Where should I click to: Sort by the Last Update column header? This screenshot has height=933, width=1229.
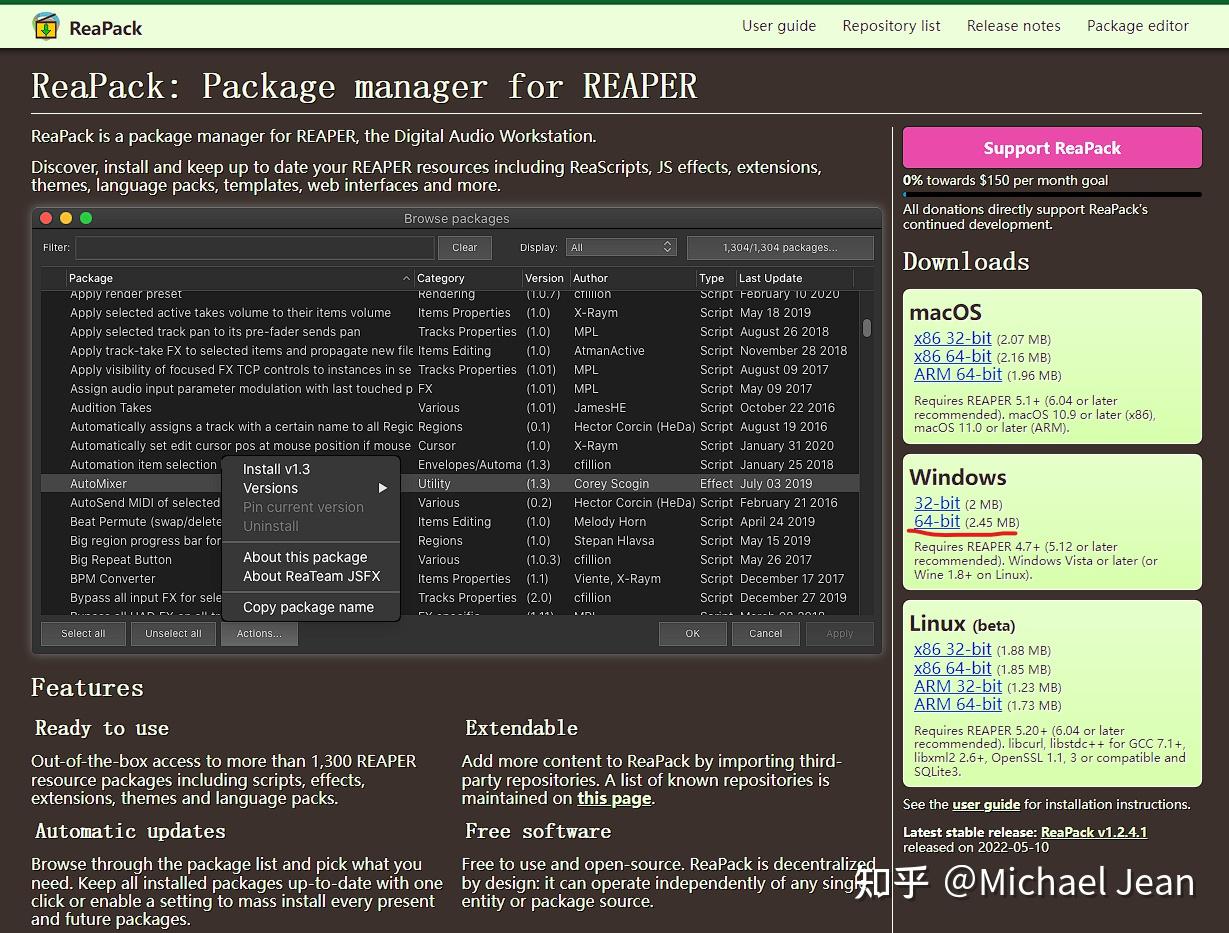[x=795, y=278]
